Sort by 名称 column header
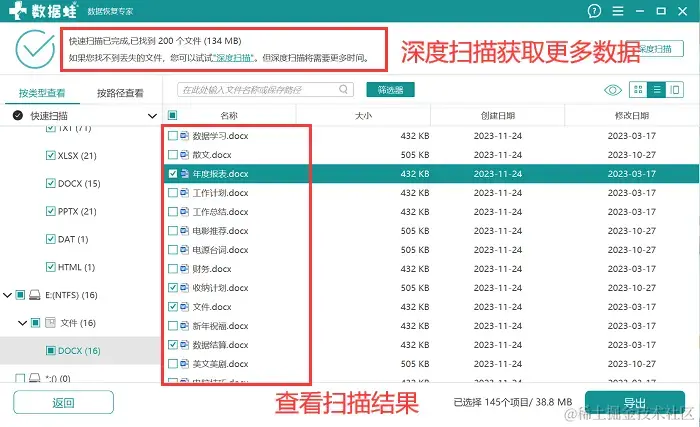 coord(229,116)
